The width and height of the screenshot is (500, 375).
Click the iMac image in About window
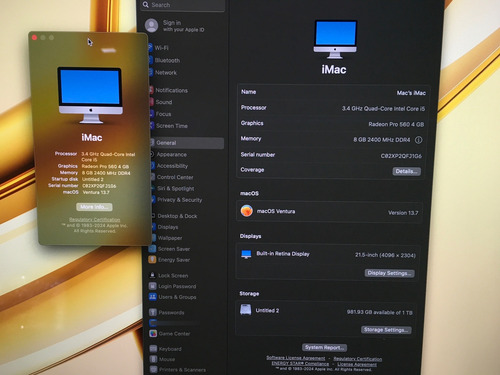[90, 95]
